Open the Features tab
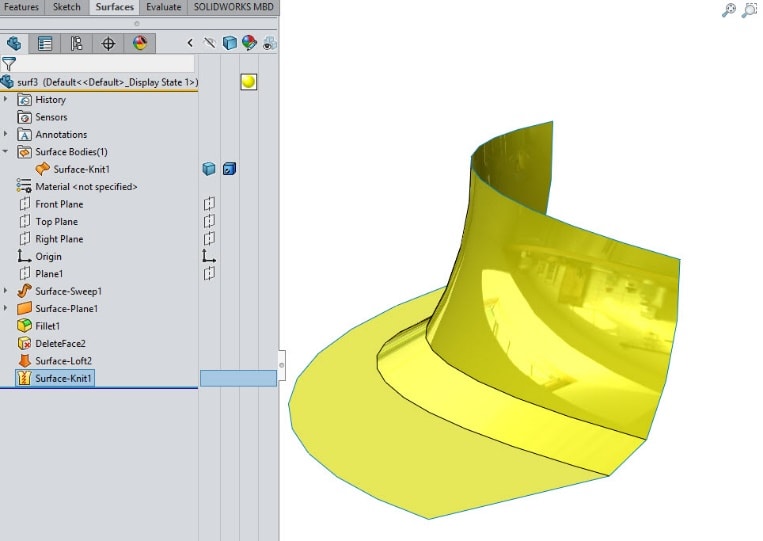This screenshot has width=763, height=541. click(x=22, y=7)
